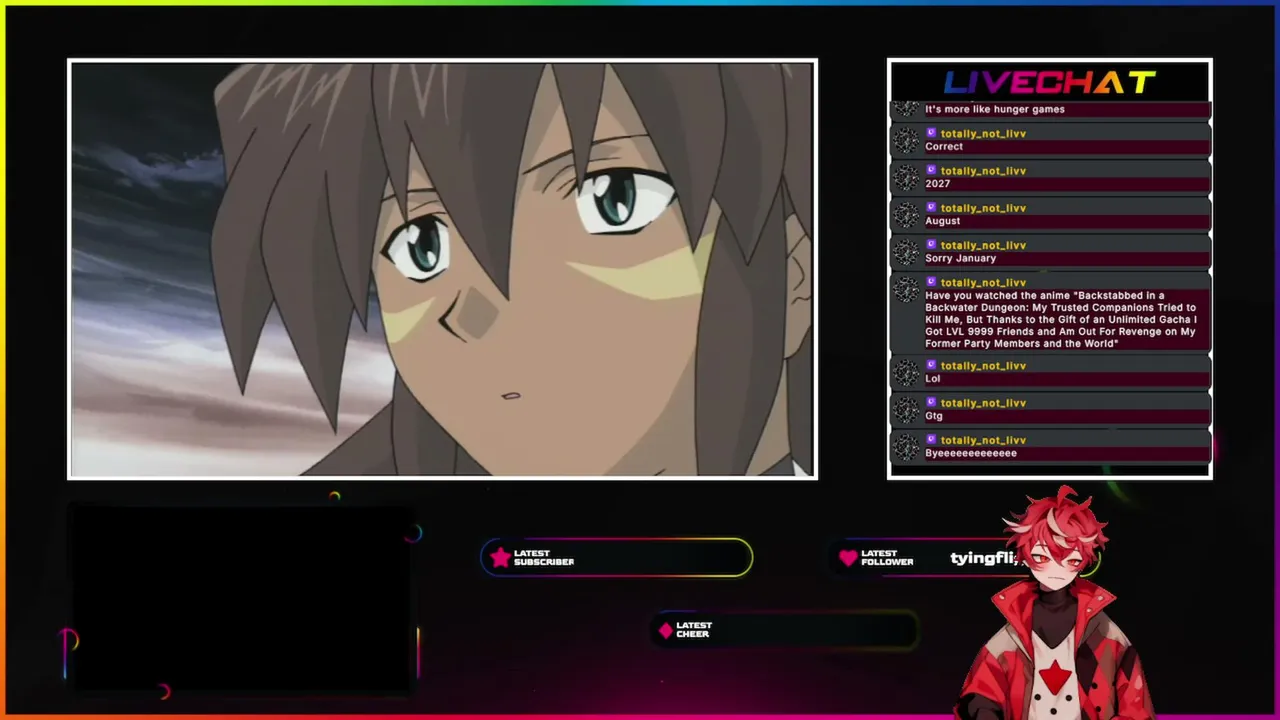Click the long "Backstabbed in a Backwater Dungeon" message
This screenshot has height=720, width=1280.
pos(1061,319)
